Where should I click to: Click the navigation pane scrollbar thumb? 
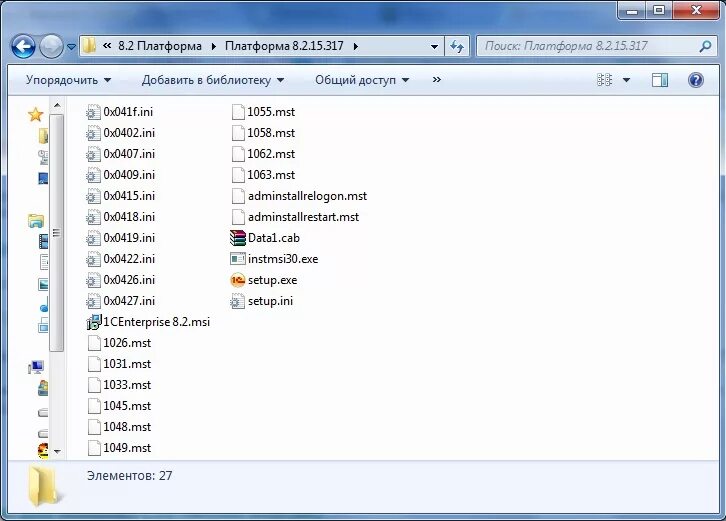56,232
